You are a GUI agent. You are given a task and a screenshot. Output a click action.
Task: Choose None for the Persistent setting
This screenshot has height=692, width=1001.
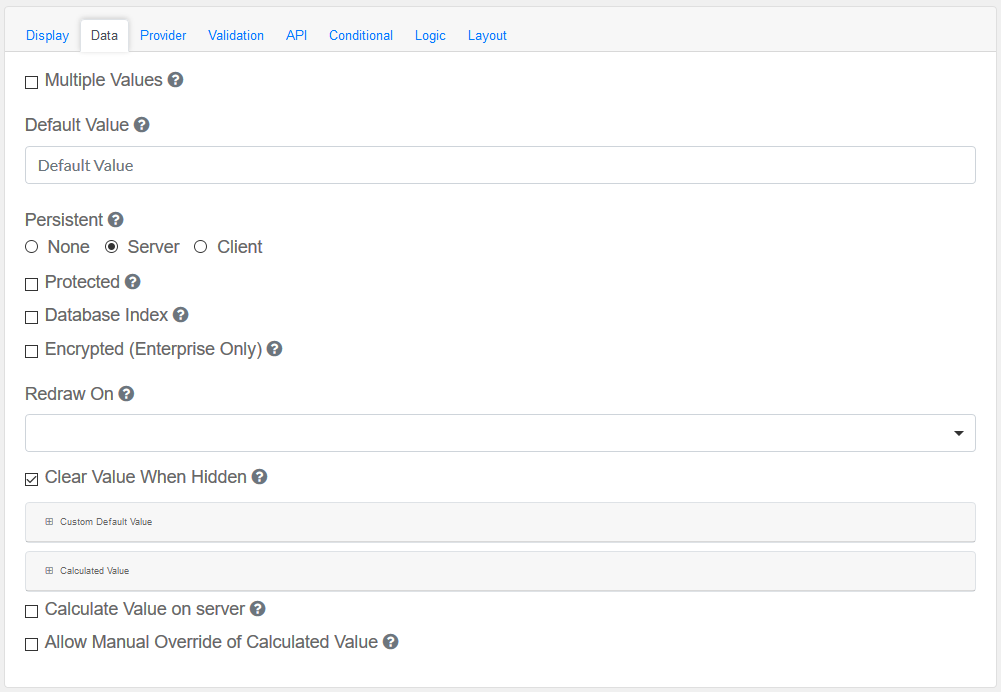pos(32,247)
